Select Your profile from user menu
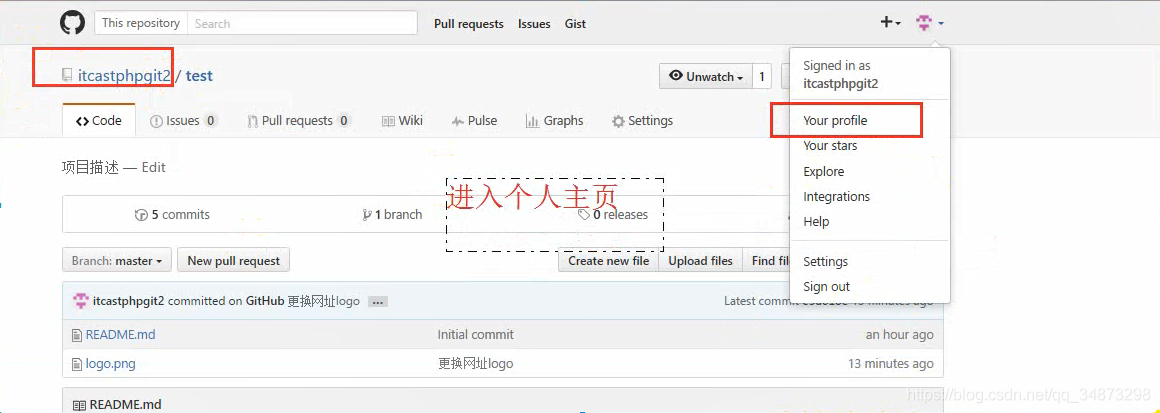 click(835, 121)
